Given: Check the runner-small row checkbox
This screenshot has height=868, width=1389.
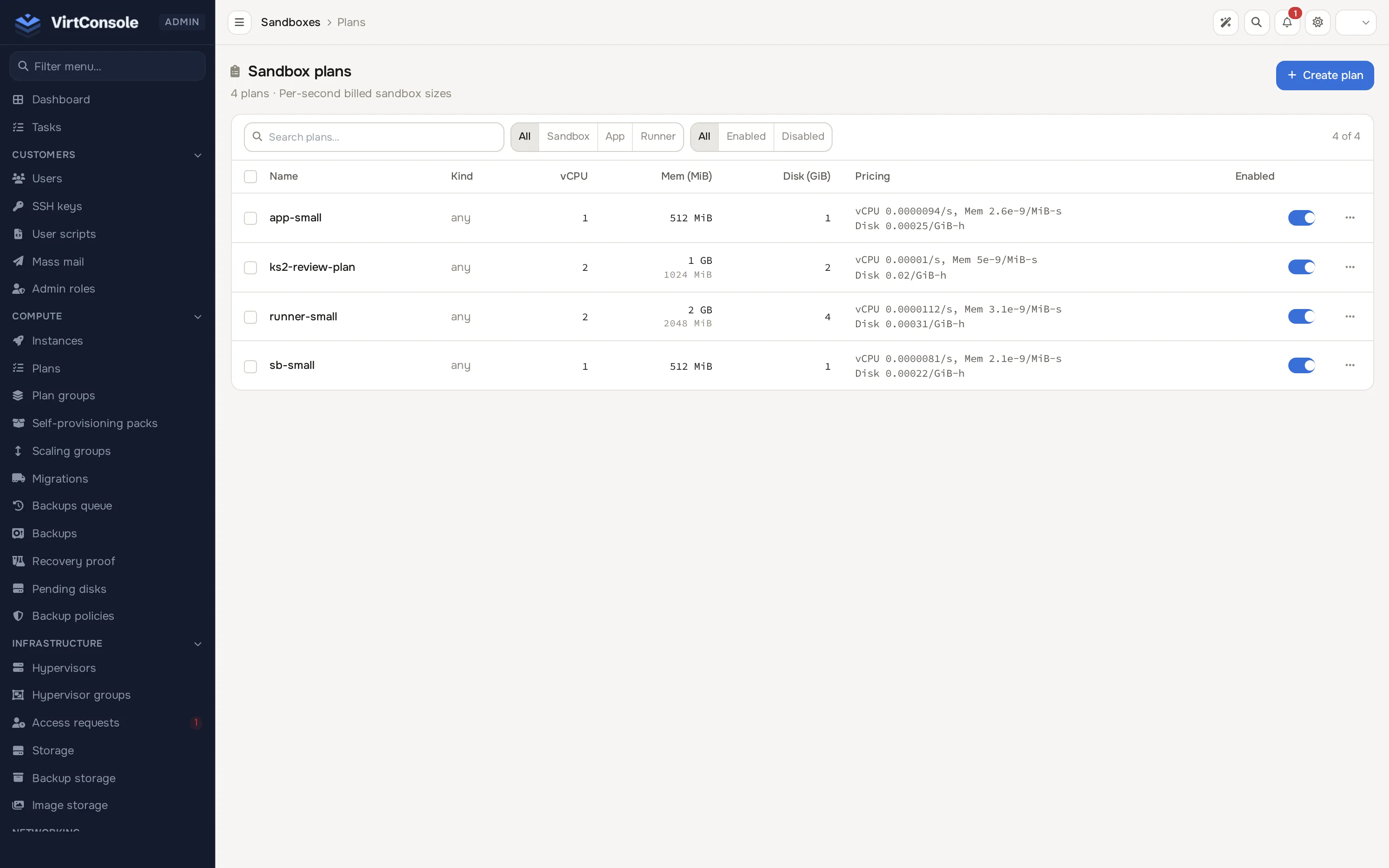Looking at the screenshot, I should (250, 317).
